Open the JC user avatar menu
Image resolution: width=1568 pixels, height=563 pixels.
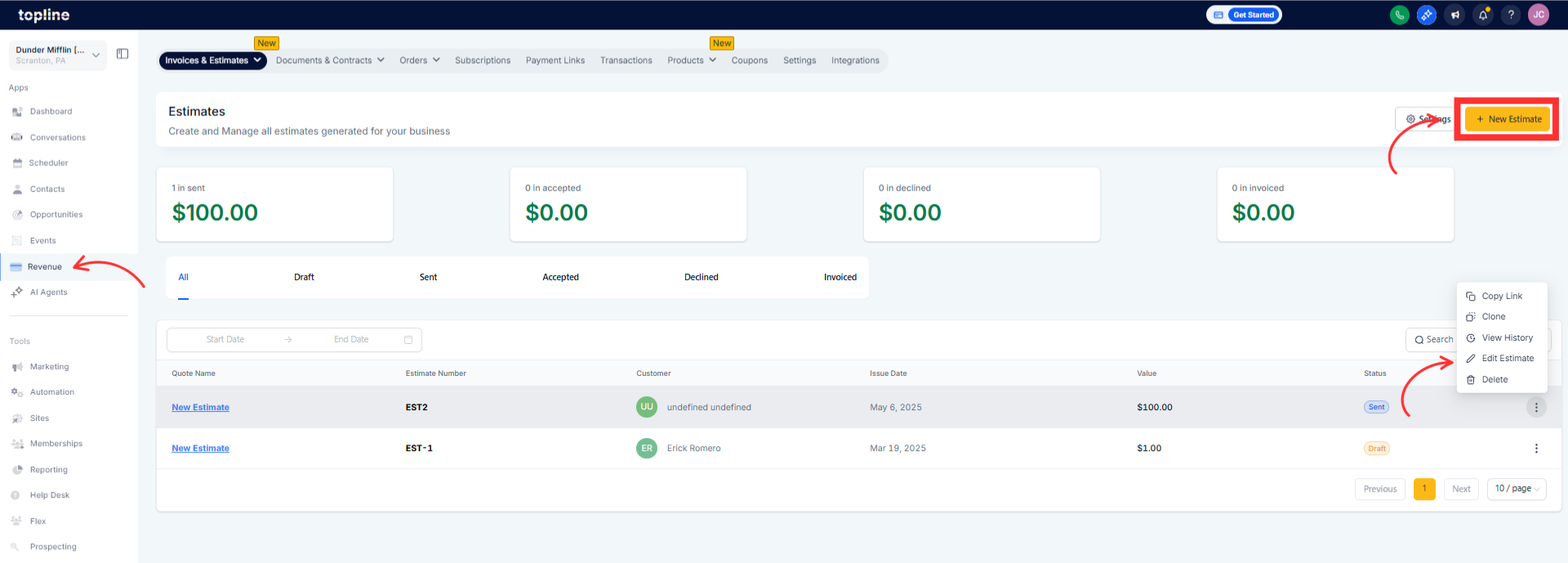[x=1539, y=15]
